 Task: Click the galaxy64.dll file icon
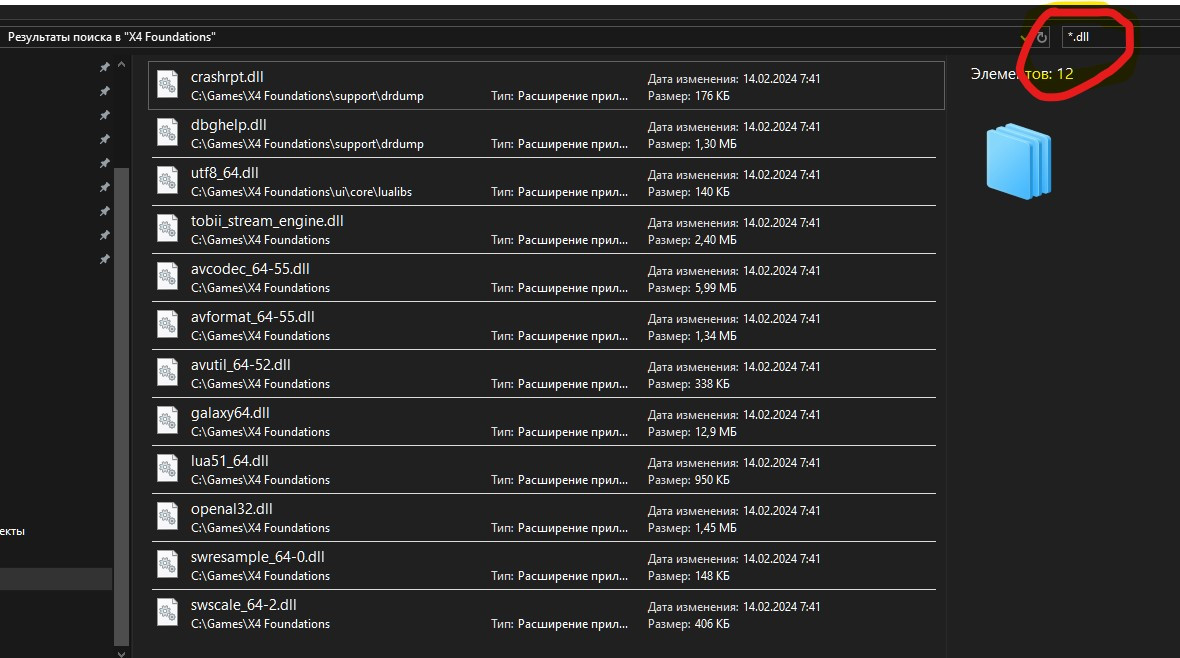coord(168,422)
